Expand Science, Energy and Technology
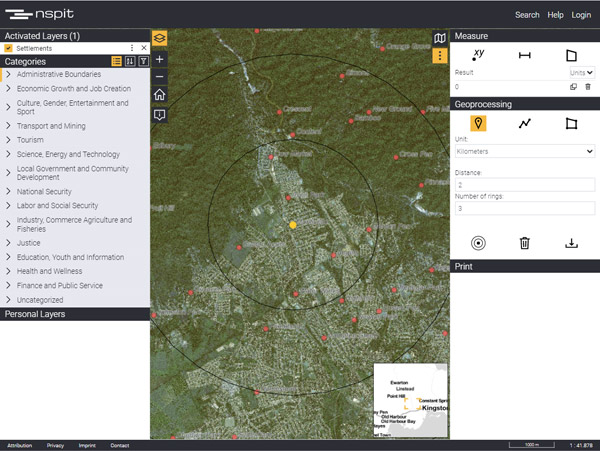Image resolution: width=600 pixels, height=451 pixels. pyautogui.click(x=8, y=154)
